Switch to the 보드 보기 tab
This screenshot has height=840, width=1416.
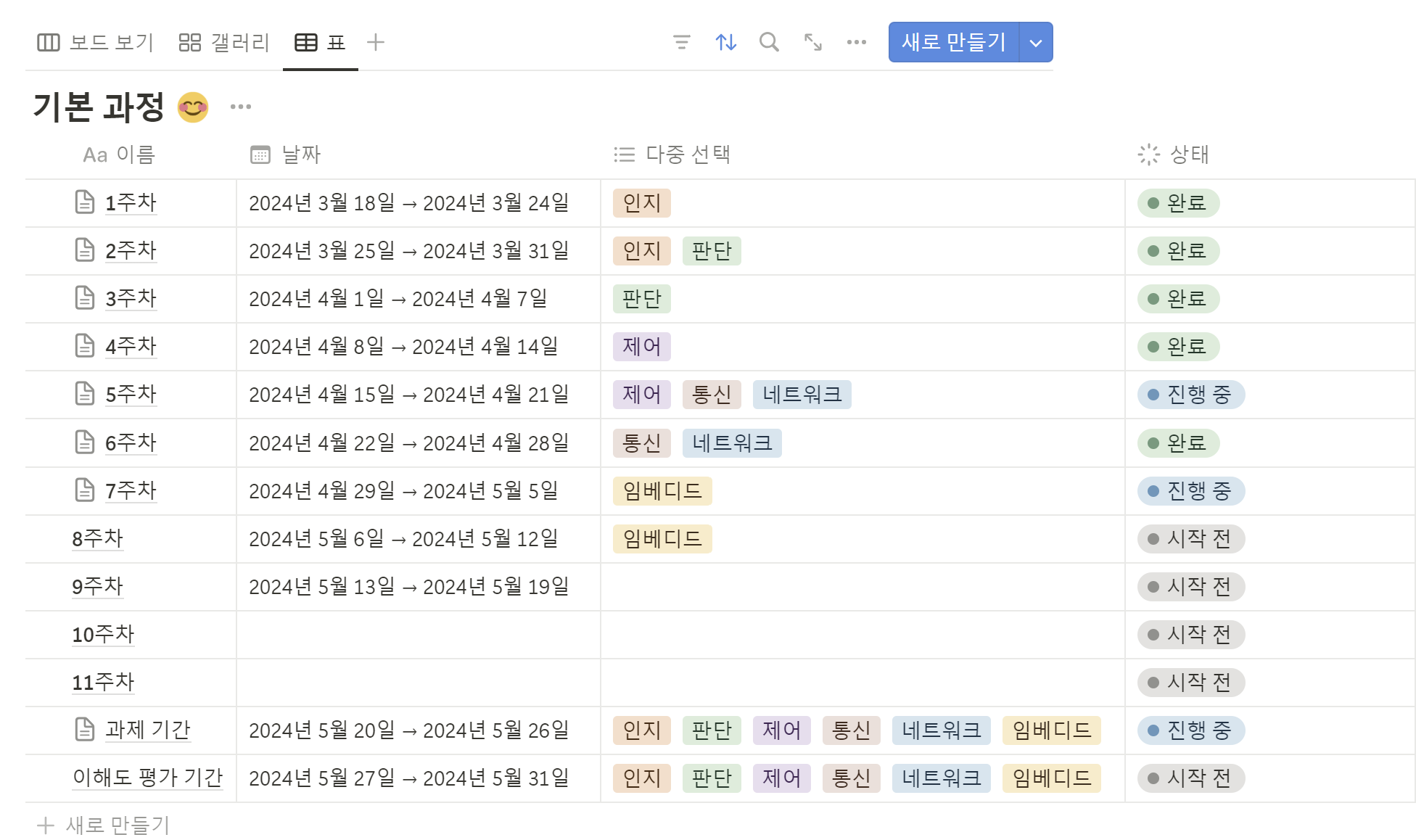[96, 42]
